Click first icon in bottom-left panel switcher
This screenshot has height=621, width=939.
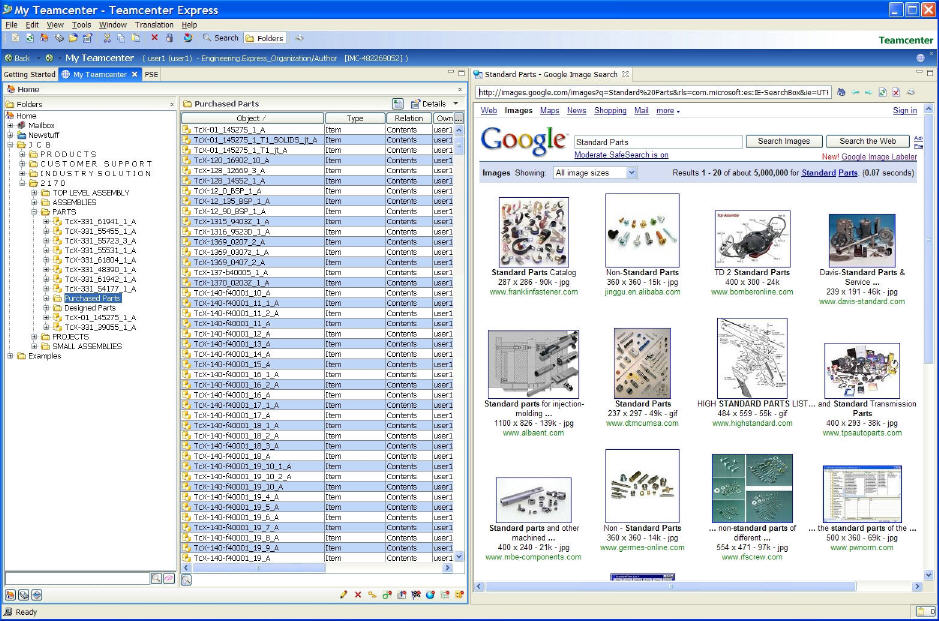tap(10, 595)
